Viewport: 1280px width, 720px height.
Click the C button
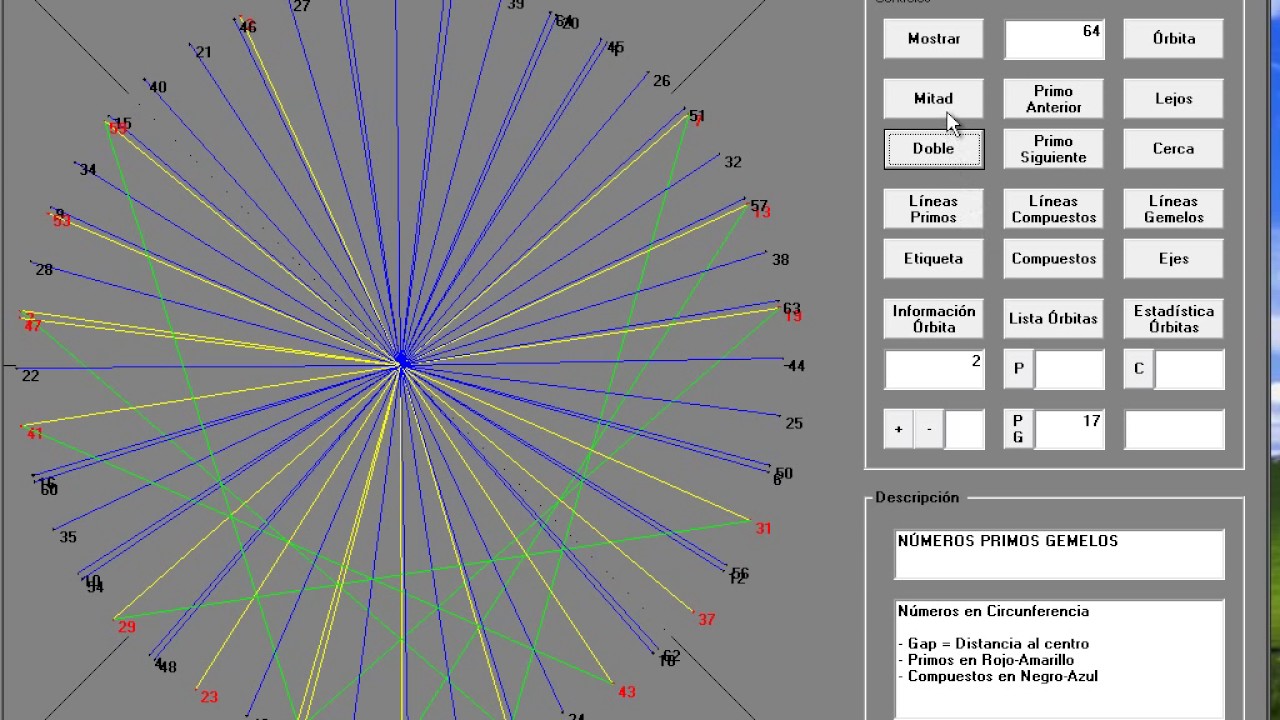point(1138,369)
